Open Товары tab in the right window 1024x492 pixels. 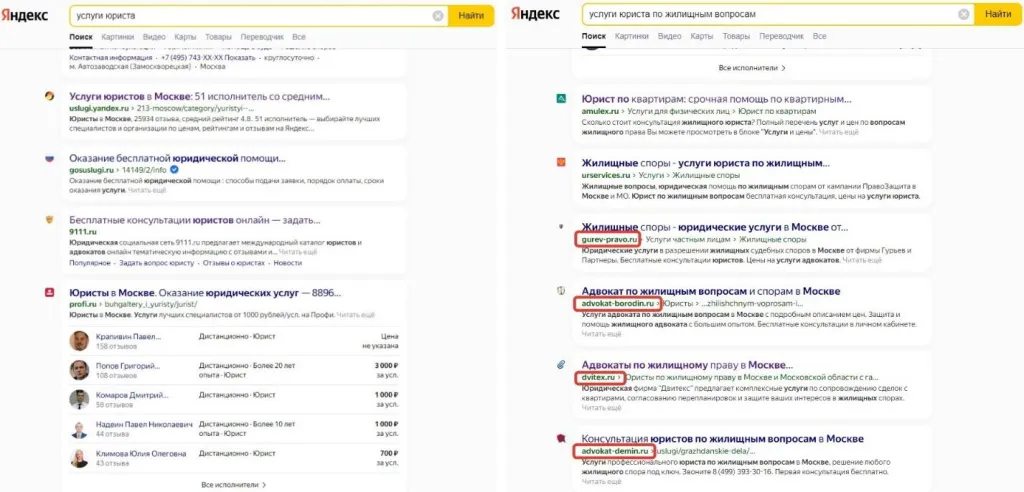pyautogui.click(x=736, y=37)
